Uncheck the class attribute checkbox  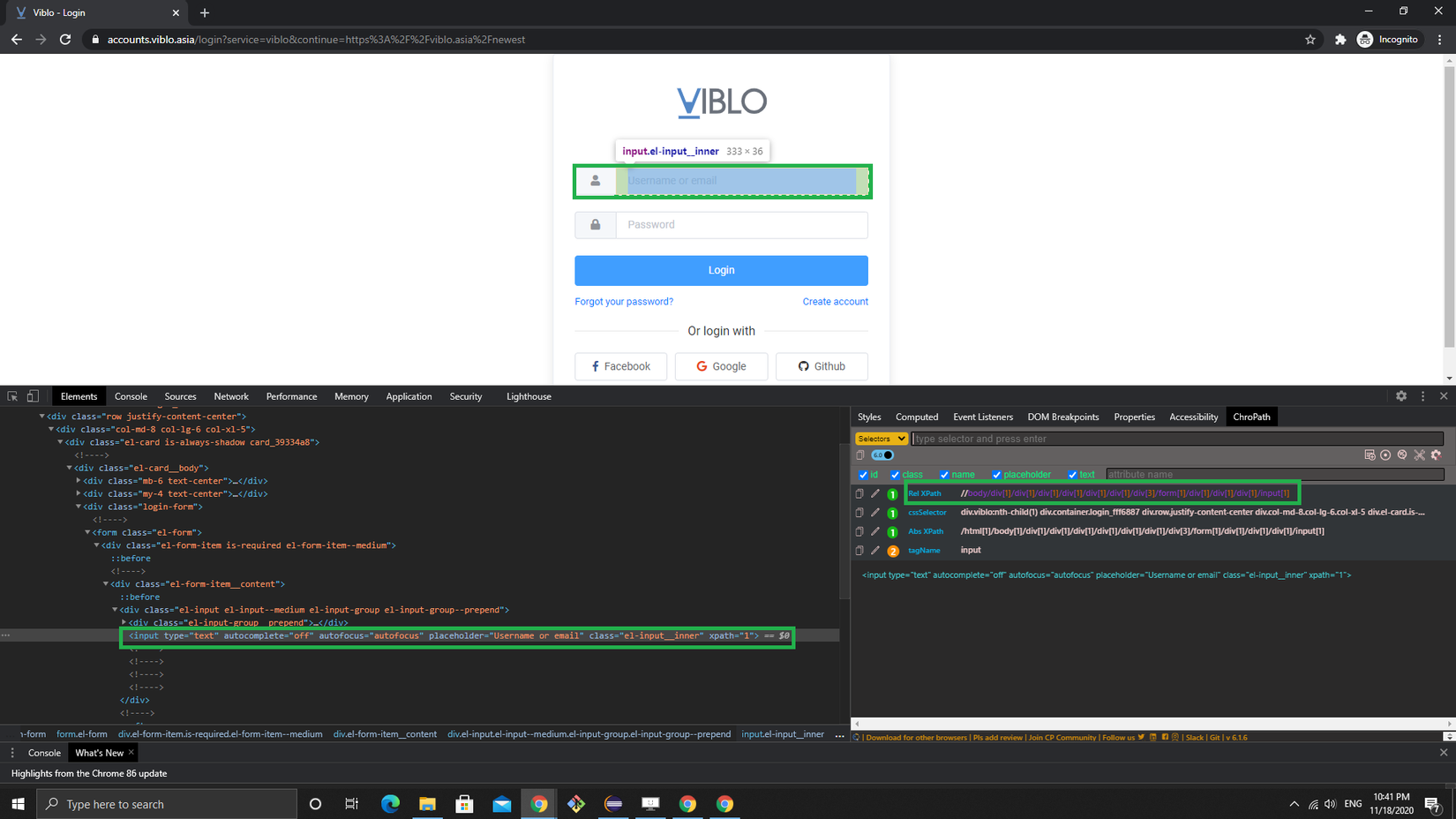pos(896,475)
